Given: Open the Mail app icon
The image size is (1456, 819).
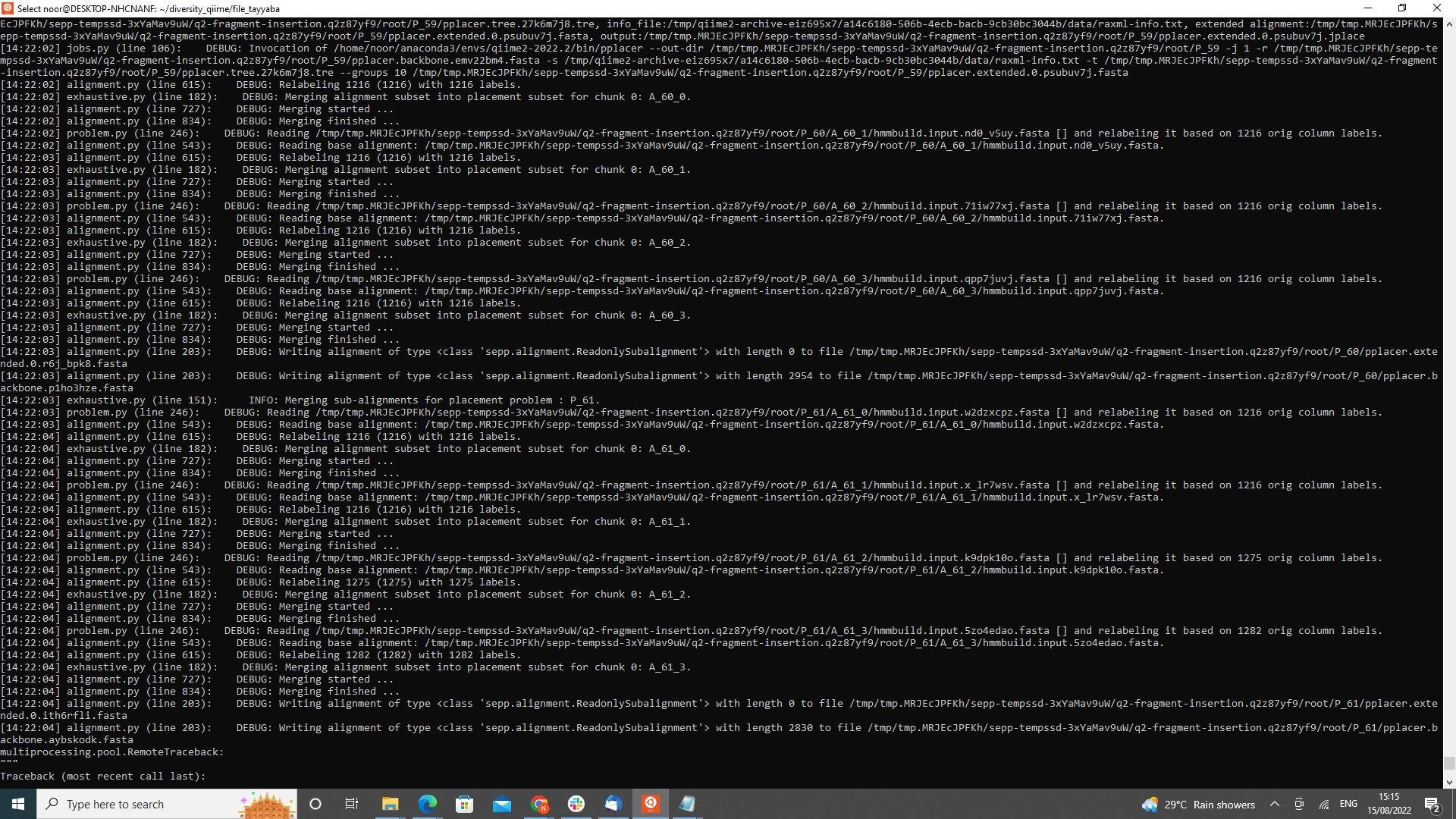Looking at the screenshot, I should click(x=501, y=804).
